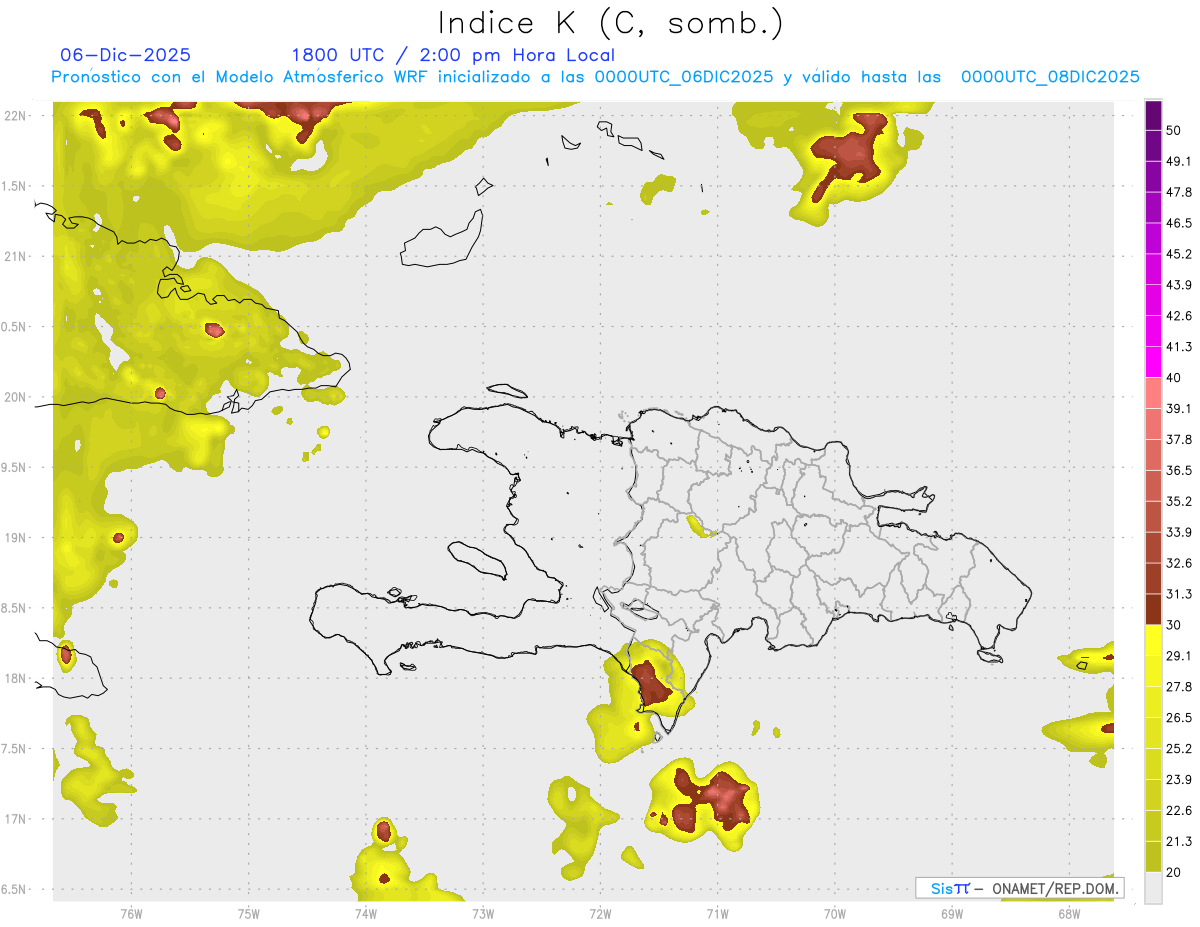Click the colorbar value "36.5"

click(x=1179, y=470)
